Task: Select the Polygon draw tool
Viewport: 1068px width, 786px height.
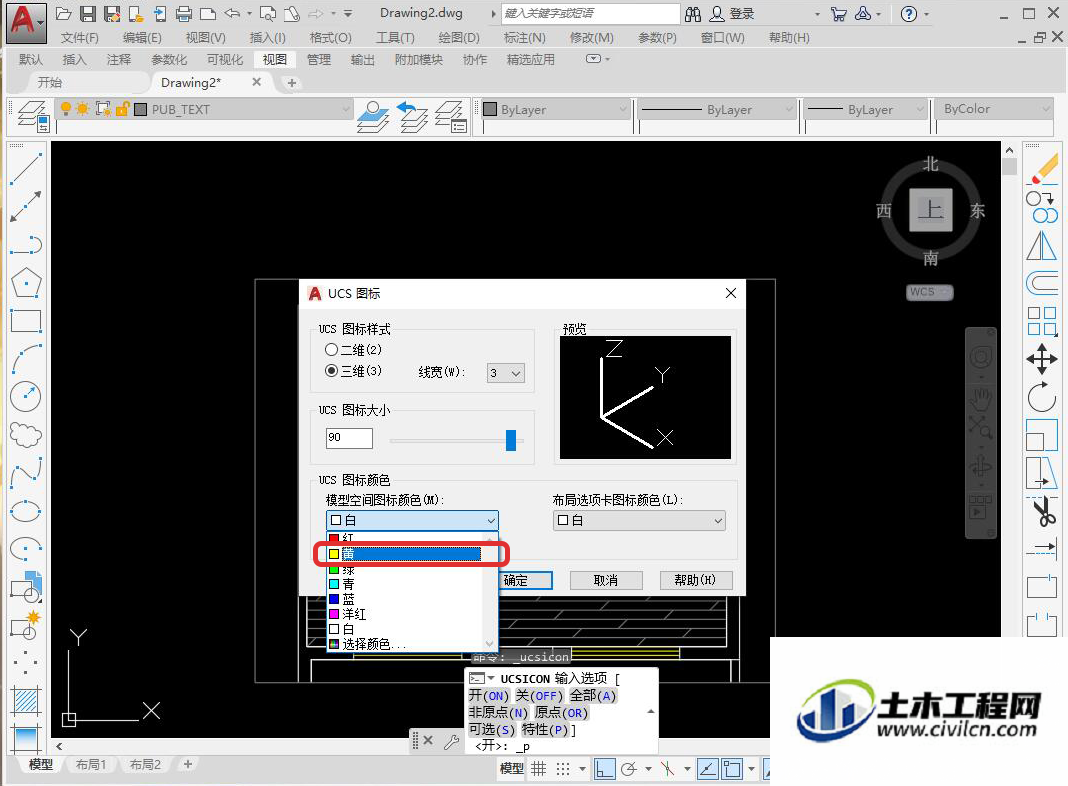Action: [26, 282]
